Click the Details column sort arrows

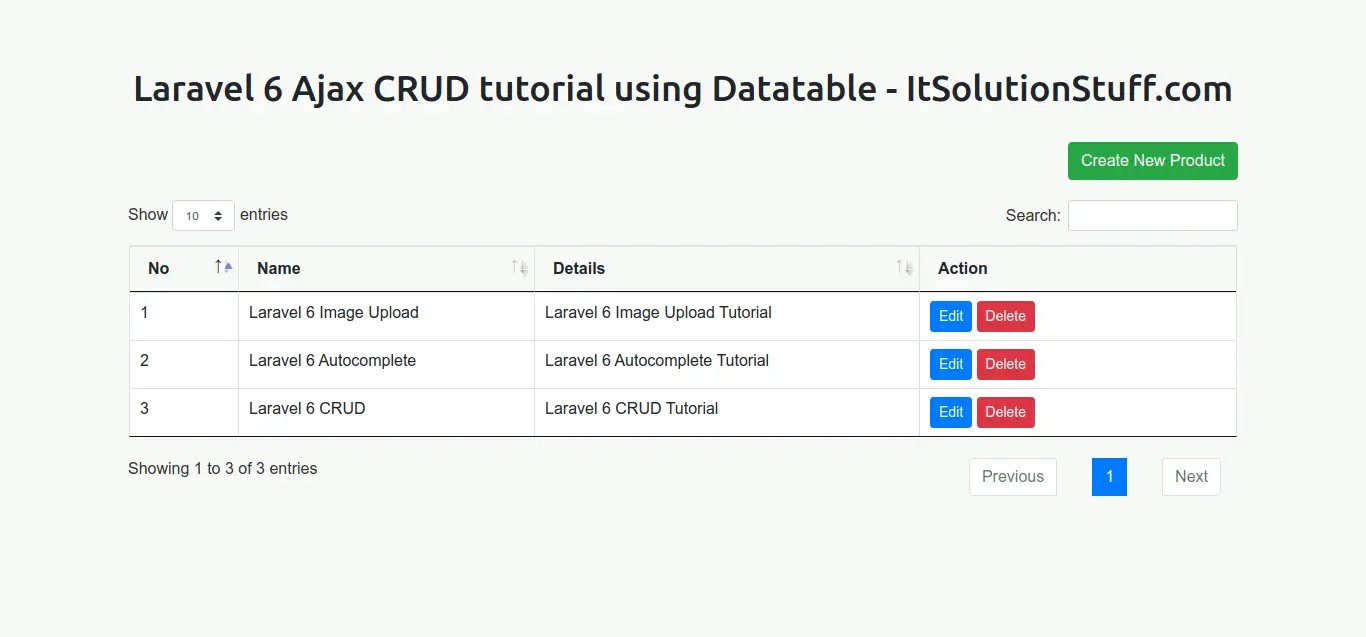point(904,268)
